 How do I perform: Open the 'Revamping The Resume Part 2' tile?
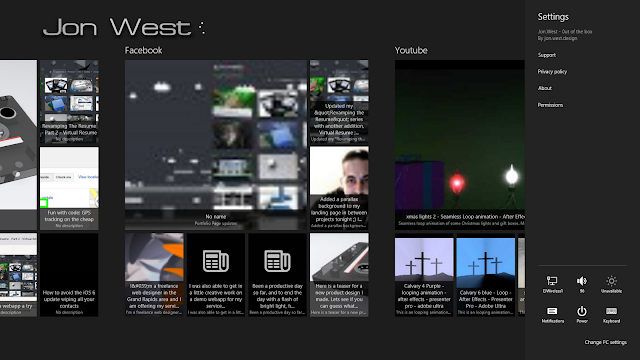pyautogui.click(x=69, y=102)
